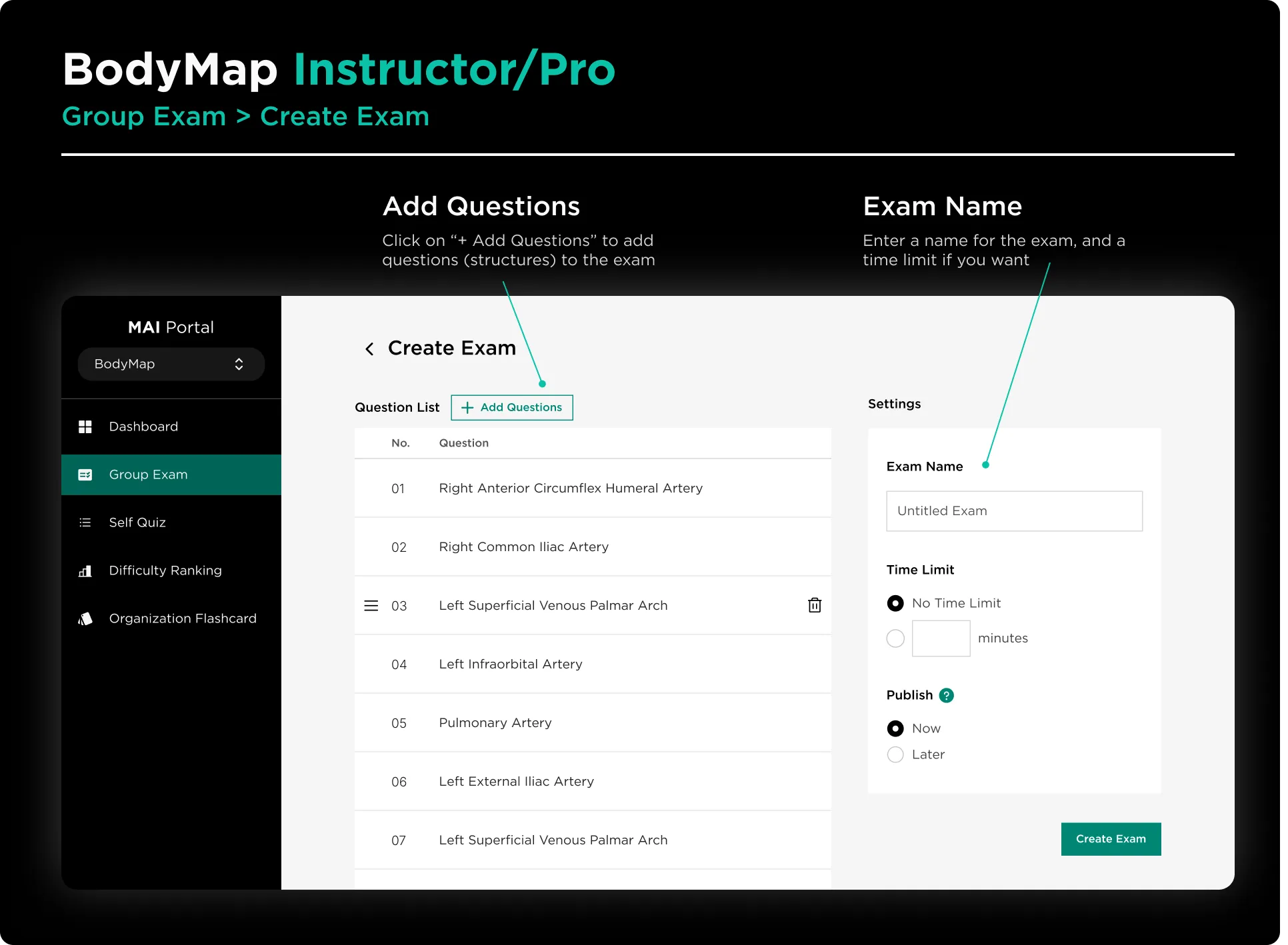This screenshot has height=945, width=1288.
Task: Click the Exam Name field label
Action: pos(924,467)
